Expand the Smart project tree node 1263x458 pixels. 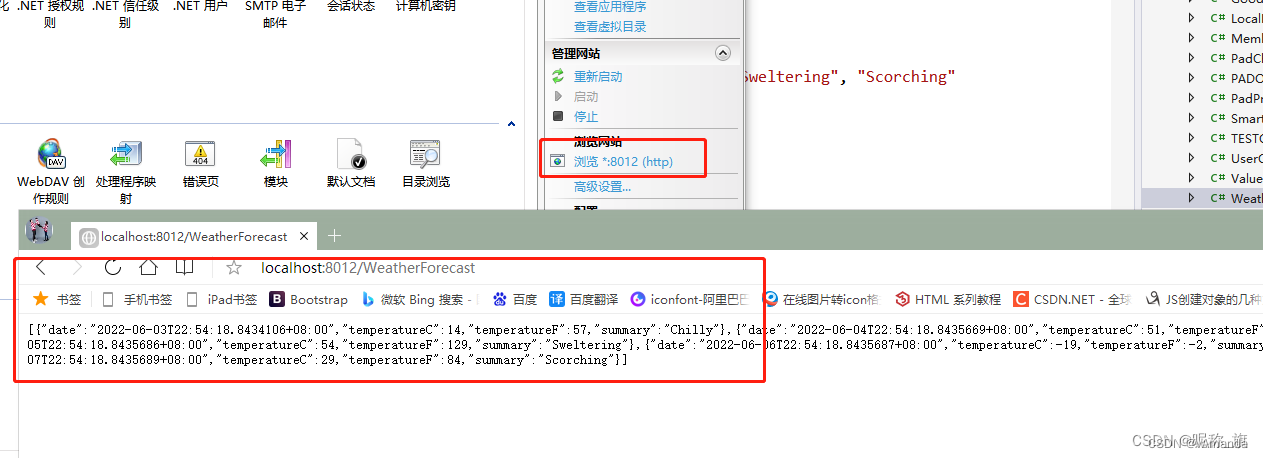[x=1191, y=118]
